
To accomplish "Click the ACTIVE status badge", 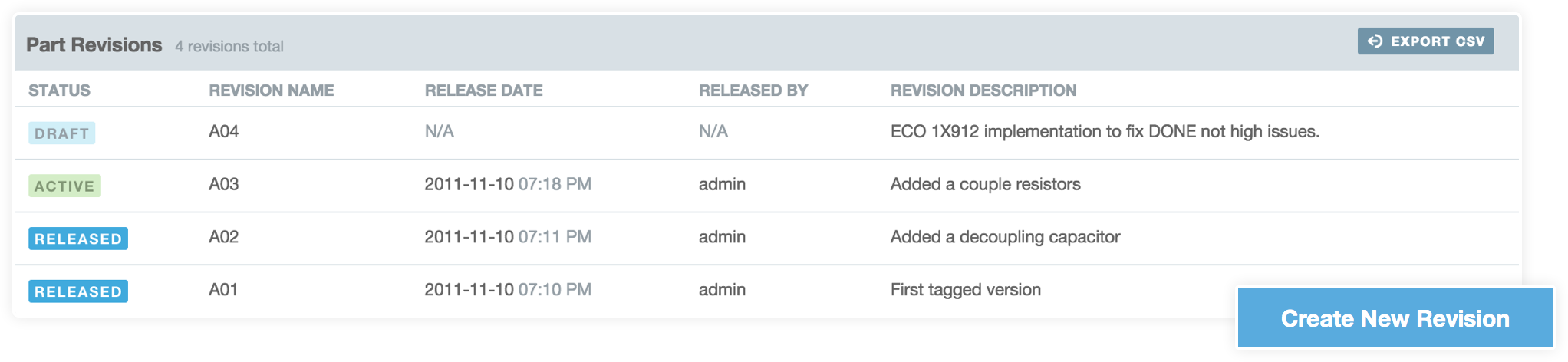I will (64, 186).
